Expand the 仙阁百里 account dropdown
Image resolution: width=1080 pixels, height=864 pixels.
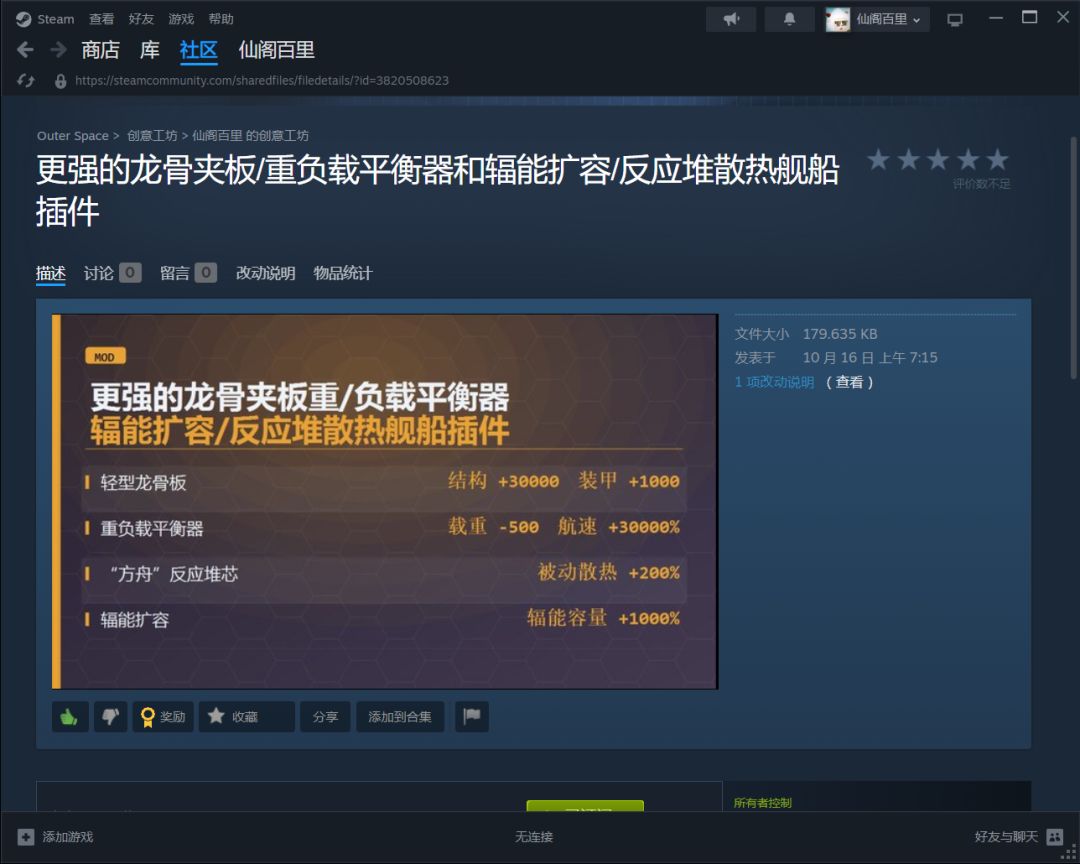pos(889,19)
